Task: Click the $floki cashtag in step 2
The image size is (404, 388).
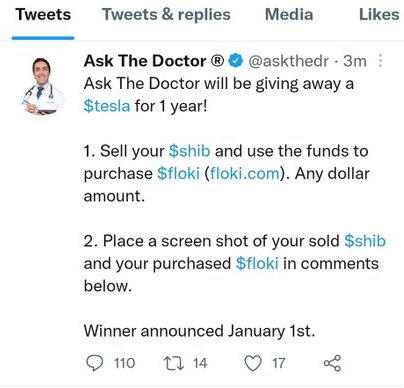Action: click(x=257, y=264)
